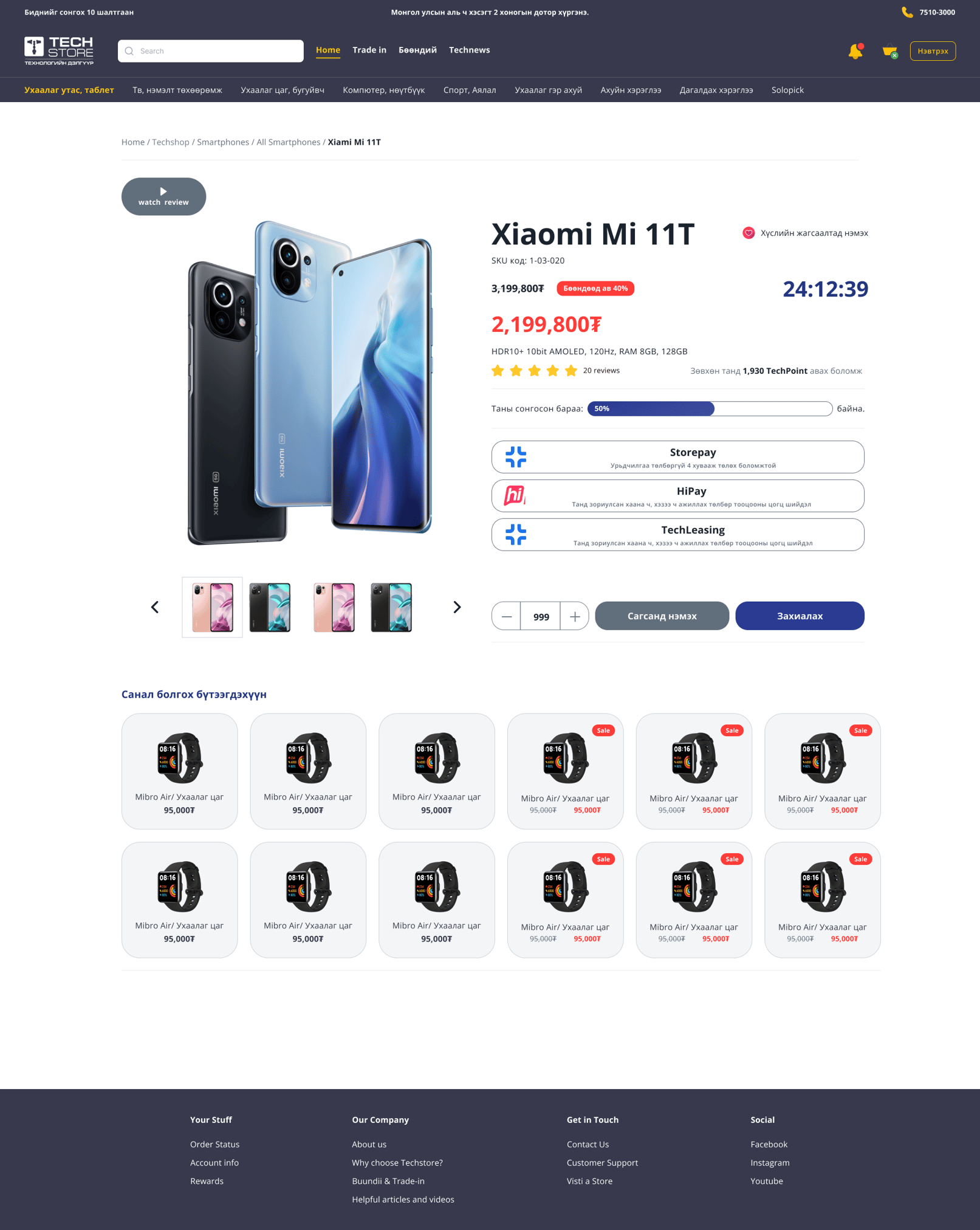Open the Trade in menu item

[369, 50]
